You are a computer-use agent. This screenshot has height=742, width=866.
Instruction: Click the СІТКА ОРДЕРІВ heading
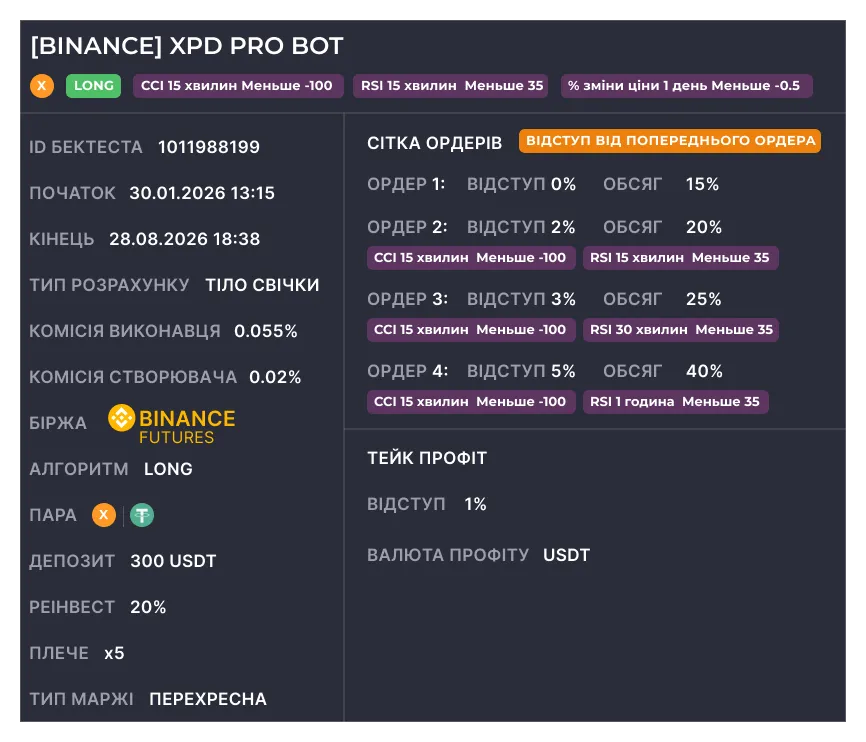click(434, 143)
